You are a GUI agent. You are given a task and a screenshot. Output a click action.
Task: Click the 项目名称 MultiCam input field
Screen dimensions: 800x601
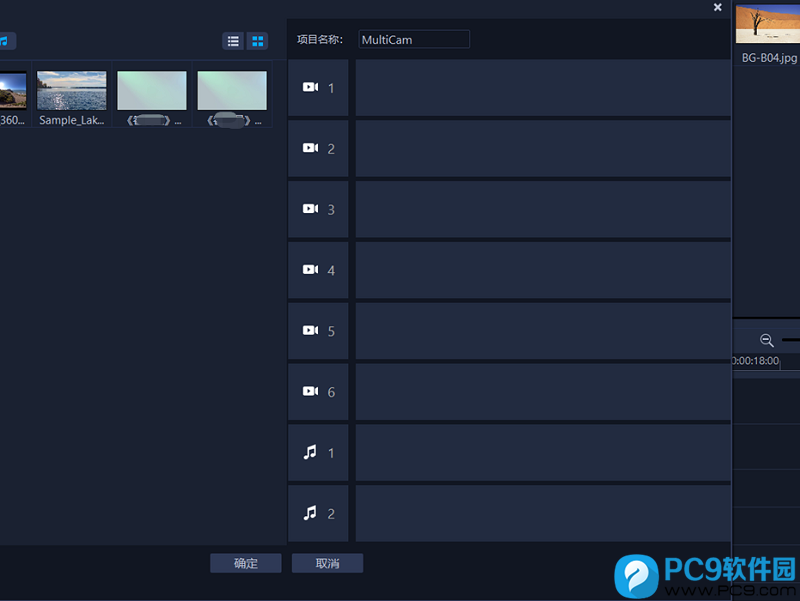point(414,39)
